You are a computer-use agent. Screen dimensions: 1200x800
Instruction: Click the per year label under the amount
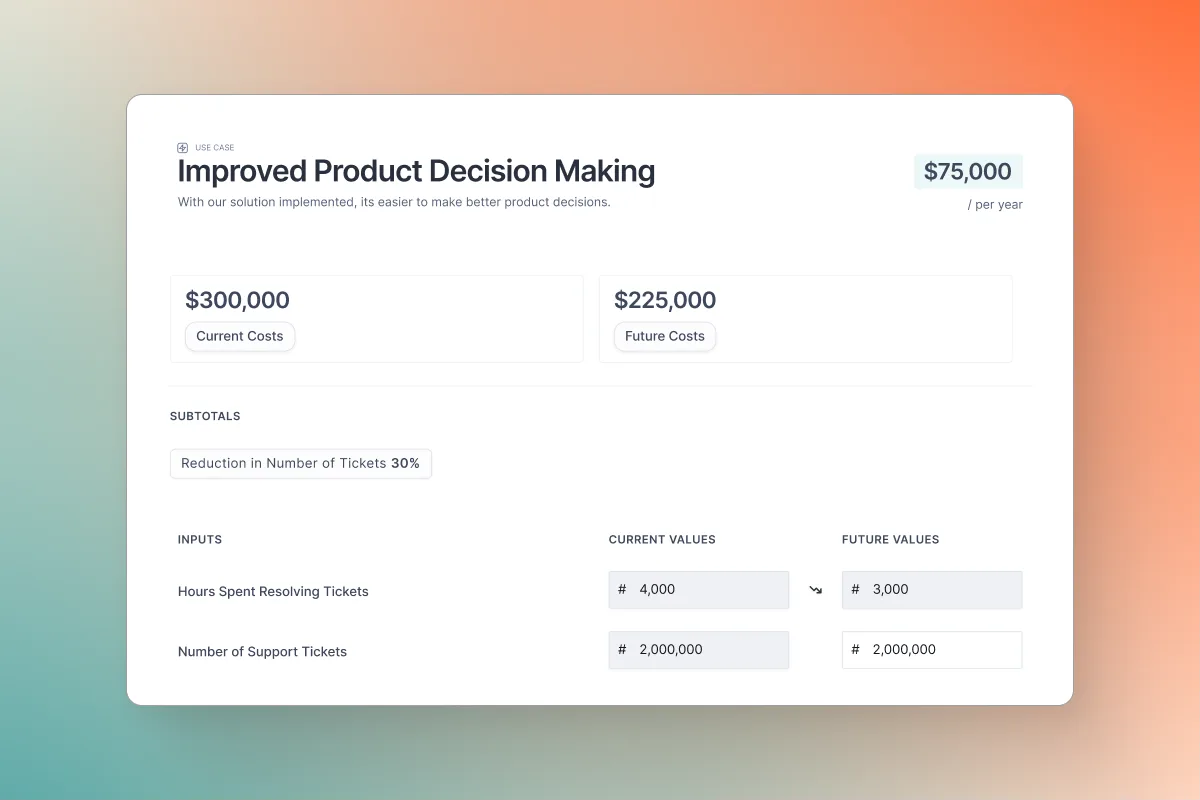[995, 204]
